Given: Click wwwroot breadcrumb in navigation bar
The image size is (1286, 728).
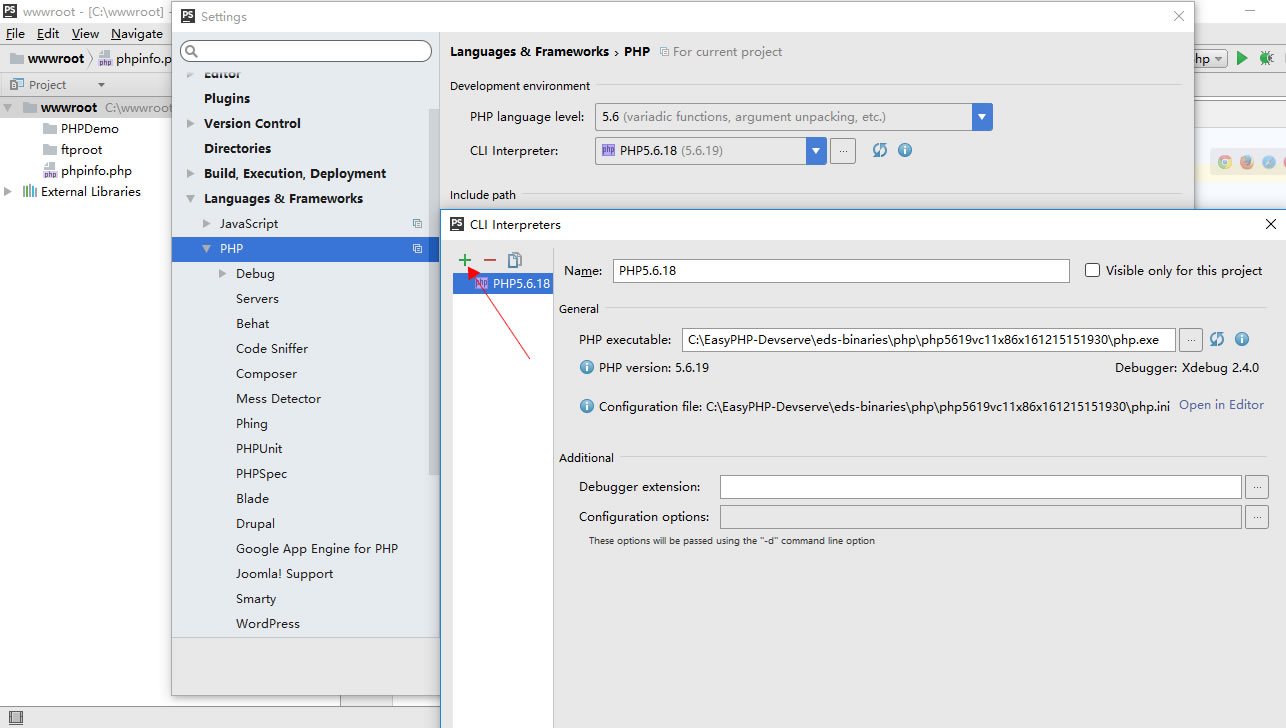Looking at the screenshot, I should pyautogui.click(x=48, y=59).
